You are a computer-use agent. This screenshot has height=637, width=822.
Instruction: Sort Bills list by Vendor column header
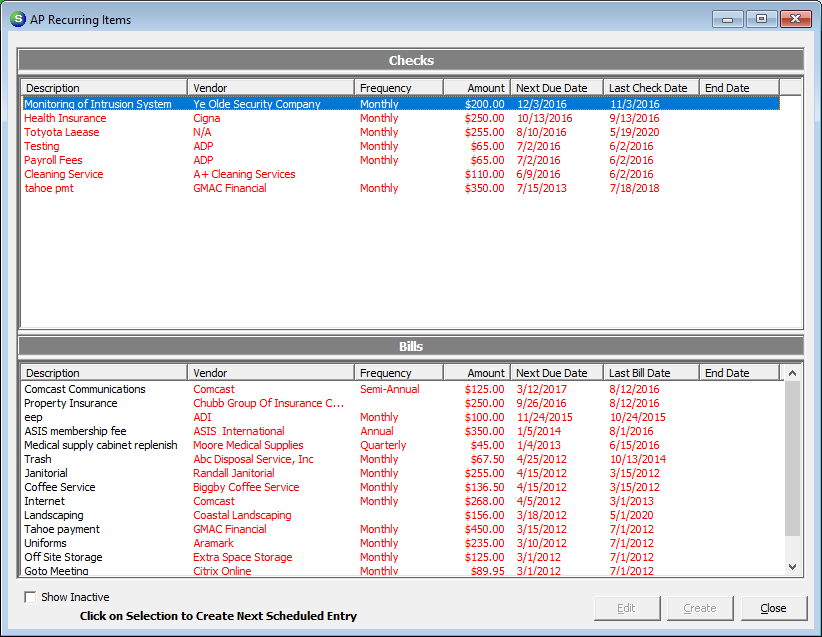coord(271,373)
